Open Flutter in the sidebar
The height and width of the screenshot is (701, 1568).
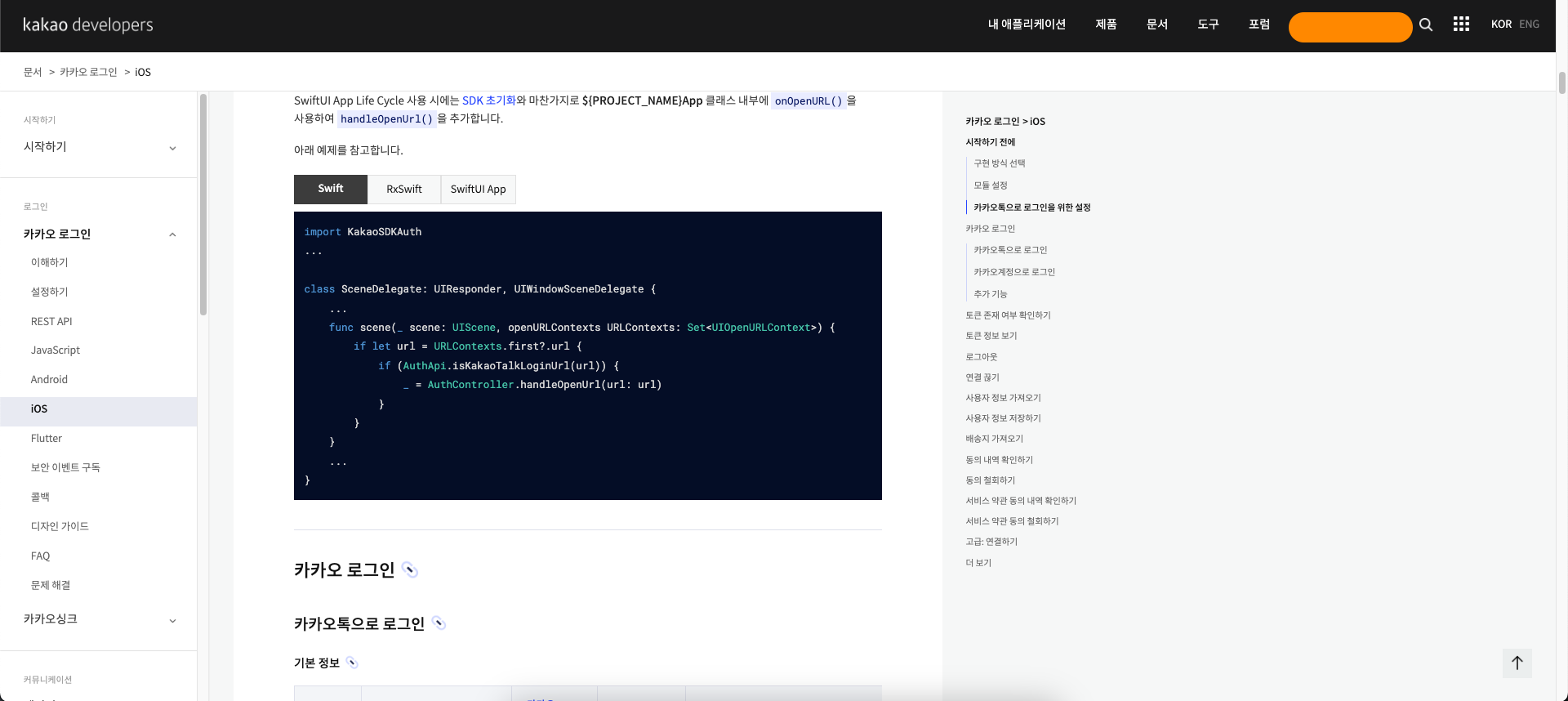47,438
